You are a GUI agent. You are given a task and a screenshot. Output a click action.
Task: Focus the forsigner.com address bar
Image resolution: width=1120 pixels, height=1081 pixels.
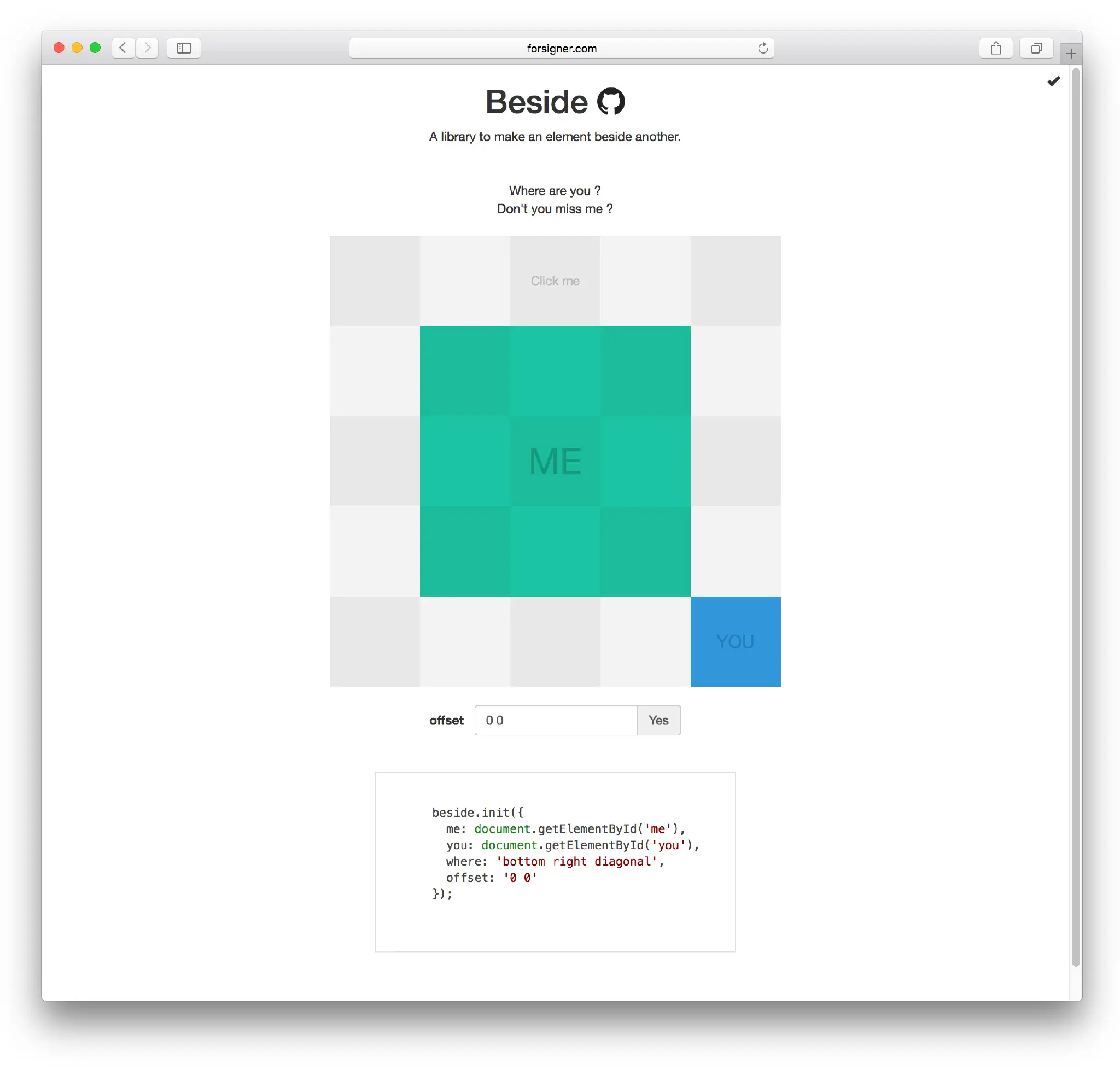(x=561, y=49)
